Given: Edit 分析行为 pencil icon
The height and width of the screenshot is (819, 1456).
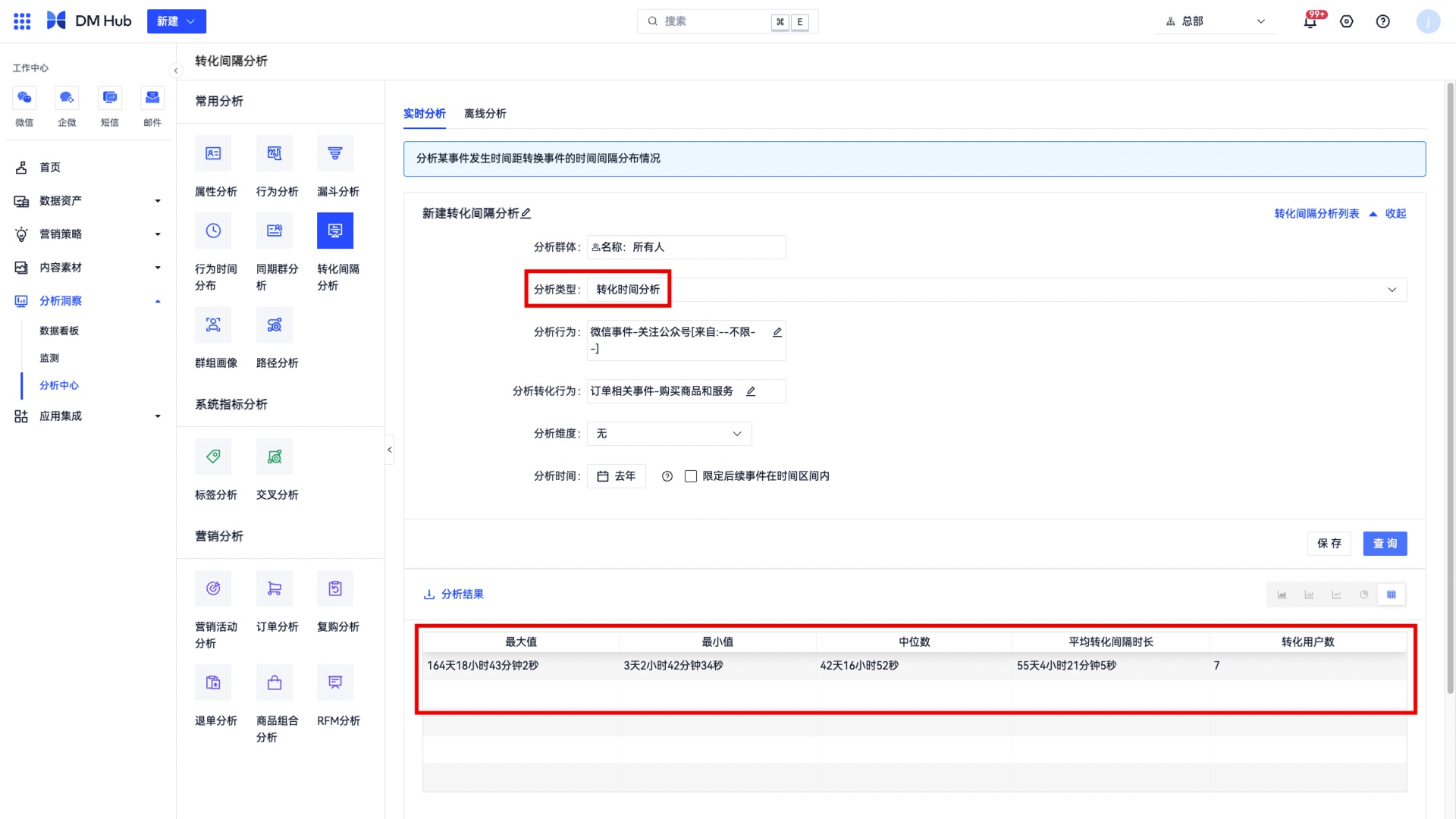Looking at the screenshot, I should click(x=777, y=332).
